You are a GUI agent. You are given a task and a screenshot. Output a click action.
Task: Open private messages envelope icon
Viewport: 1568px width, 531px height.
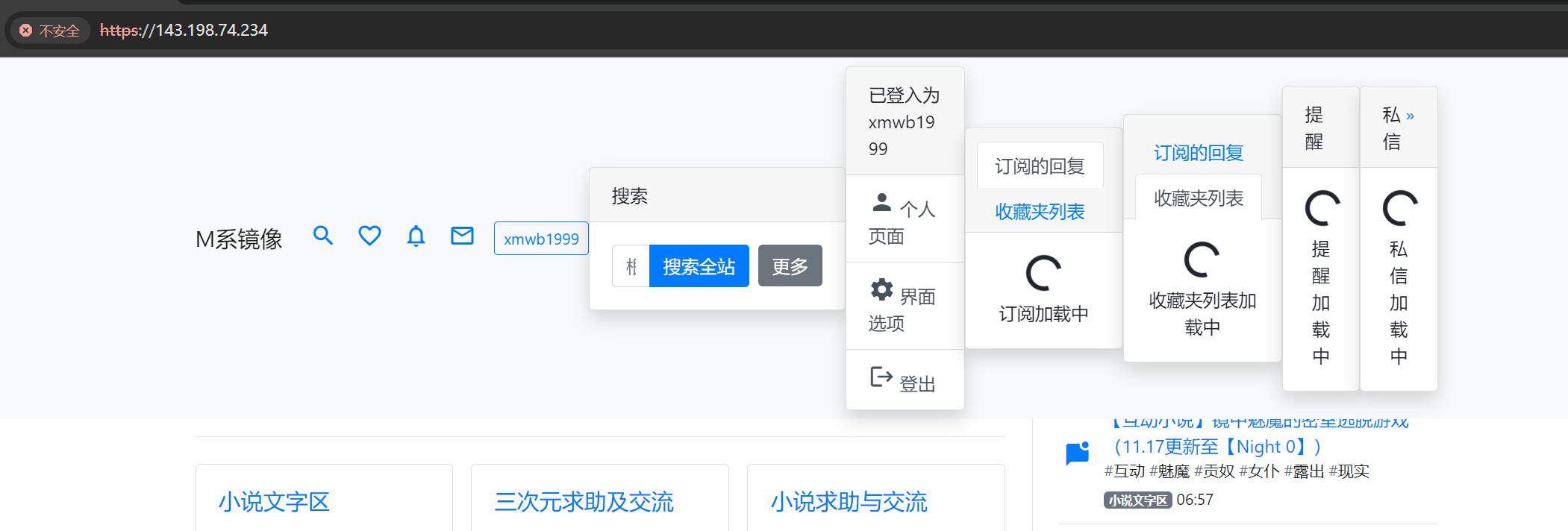pyautogui.click(x=462, y=236)
